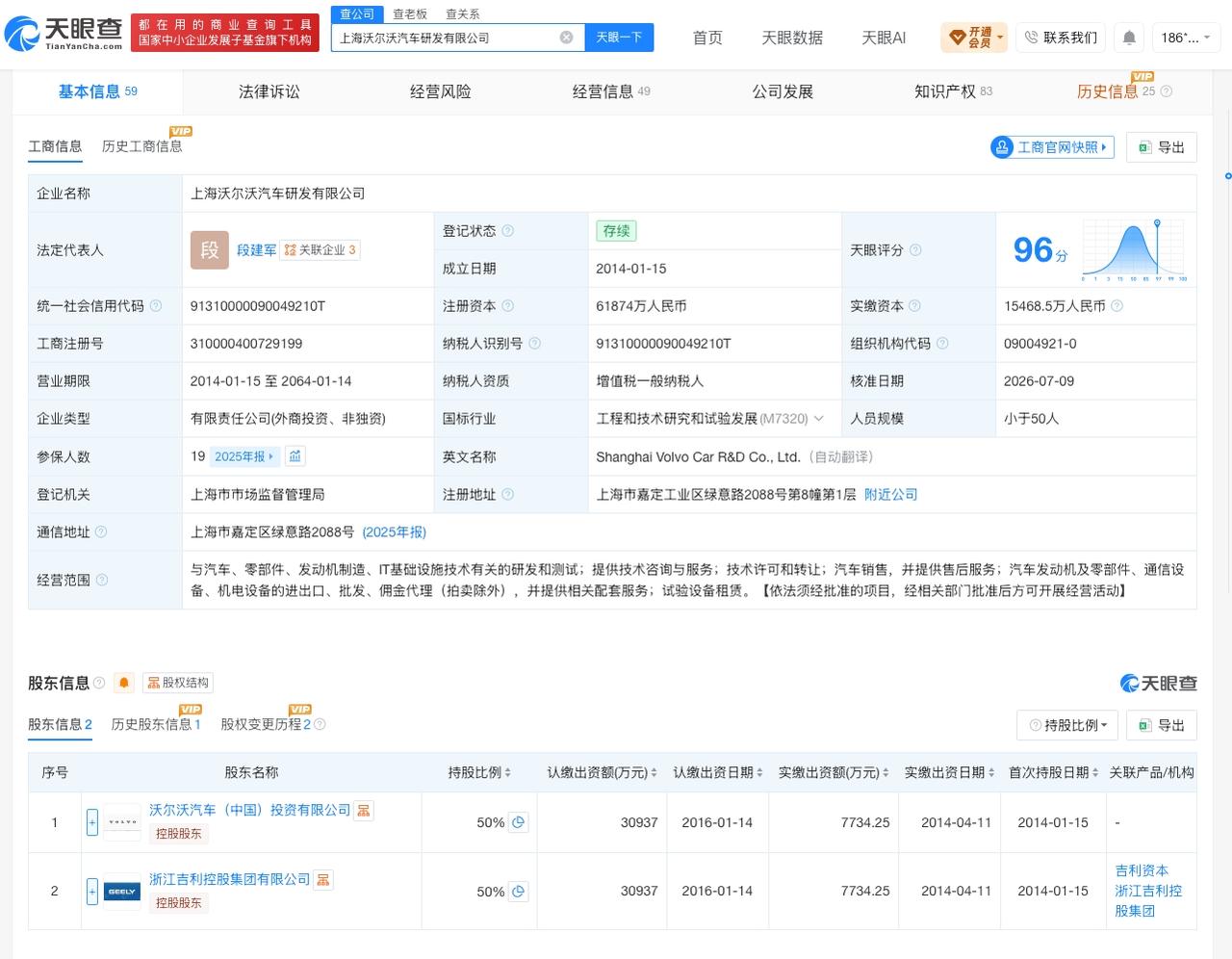This screenshot has height=959, width=1232.
Task: Open 天眼AI in the top navigation
Action: (x=884, y=38)
